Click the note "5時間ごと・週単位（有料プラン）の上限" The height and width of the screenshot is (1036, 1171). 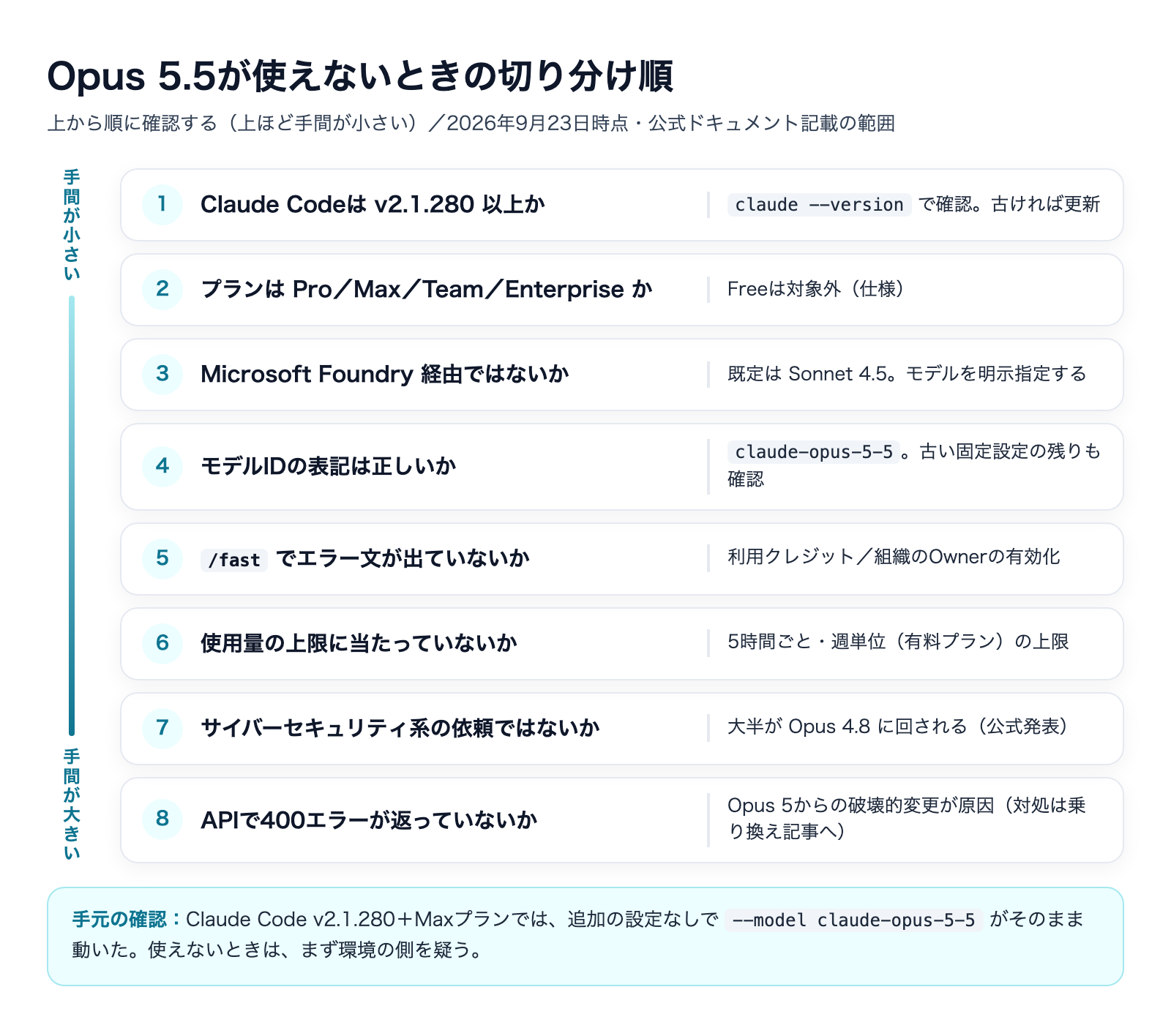tap(898, 642)
